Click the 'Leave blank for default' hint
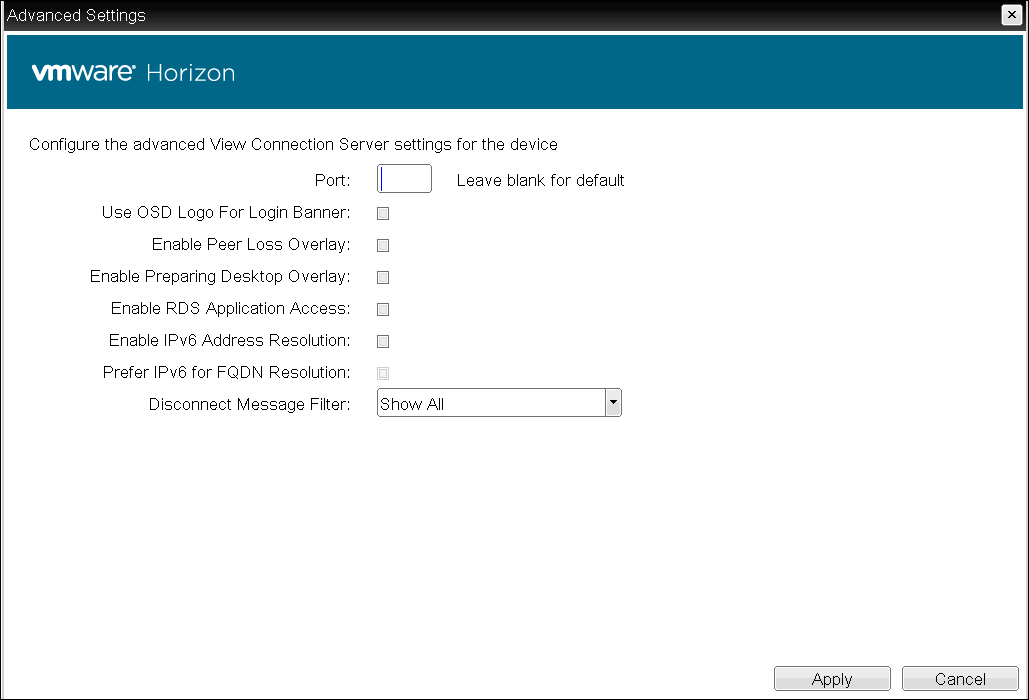The width and height of the screenshot is (1029, 700). [x=540, y=180]
